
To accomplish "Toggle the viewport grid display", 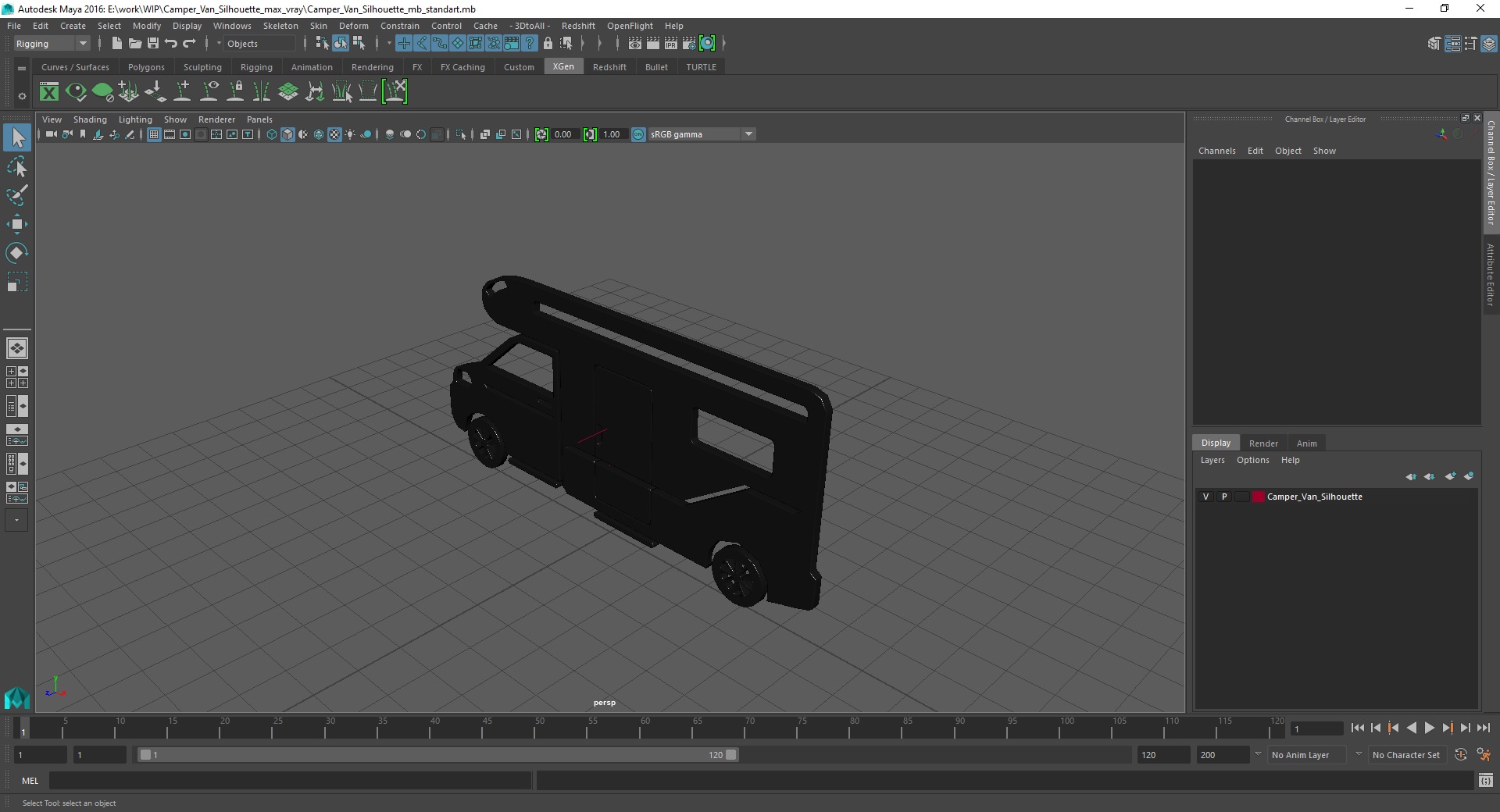I will (x=154, y=134).
